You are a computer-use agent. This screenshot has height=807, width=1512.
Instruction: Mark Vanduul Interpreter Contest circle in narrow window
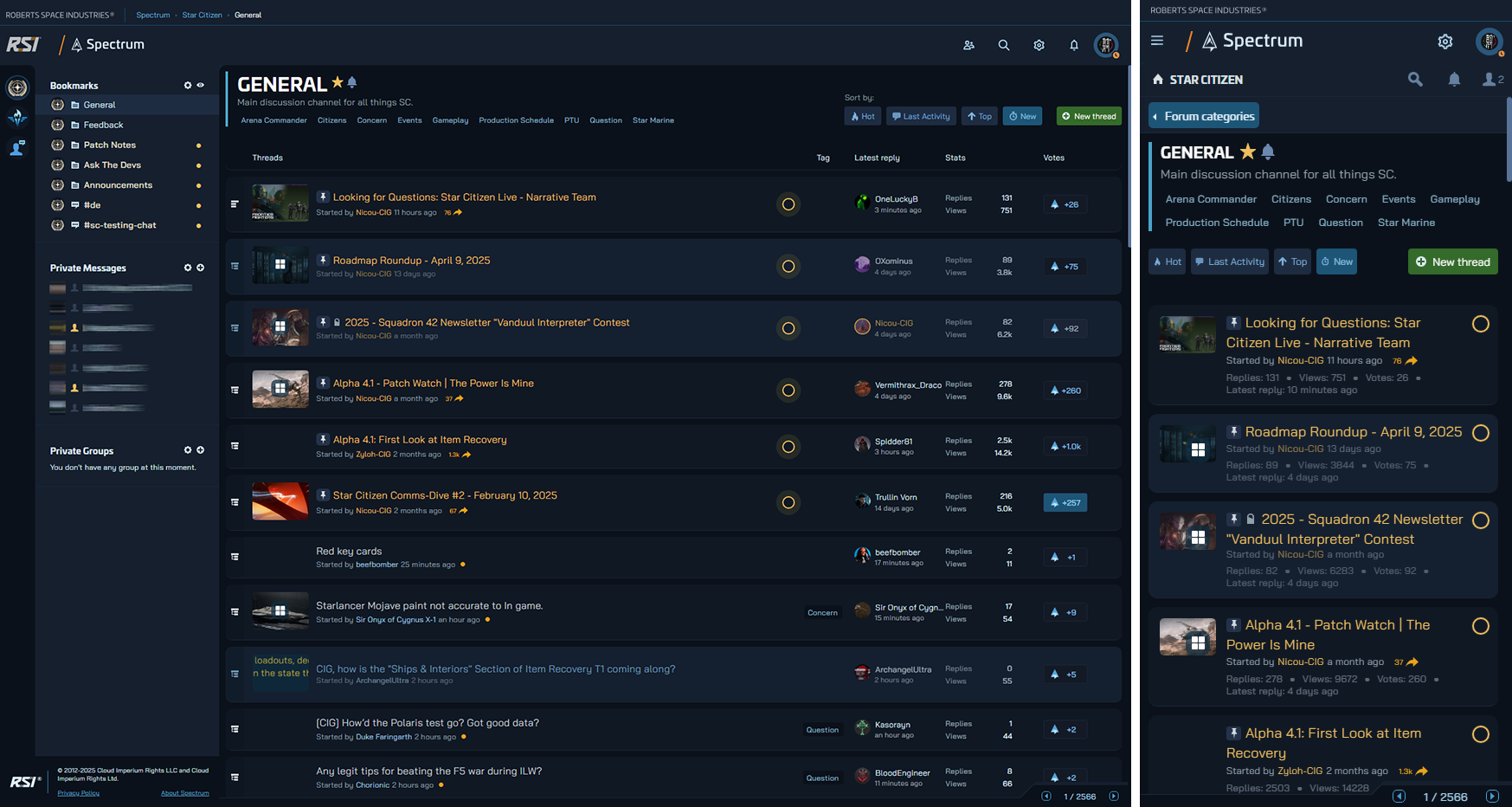pos(1481,520)
